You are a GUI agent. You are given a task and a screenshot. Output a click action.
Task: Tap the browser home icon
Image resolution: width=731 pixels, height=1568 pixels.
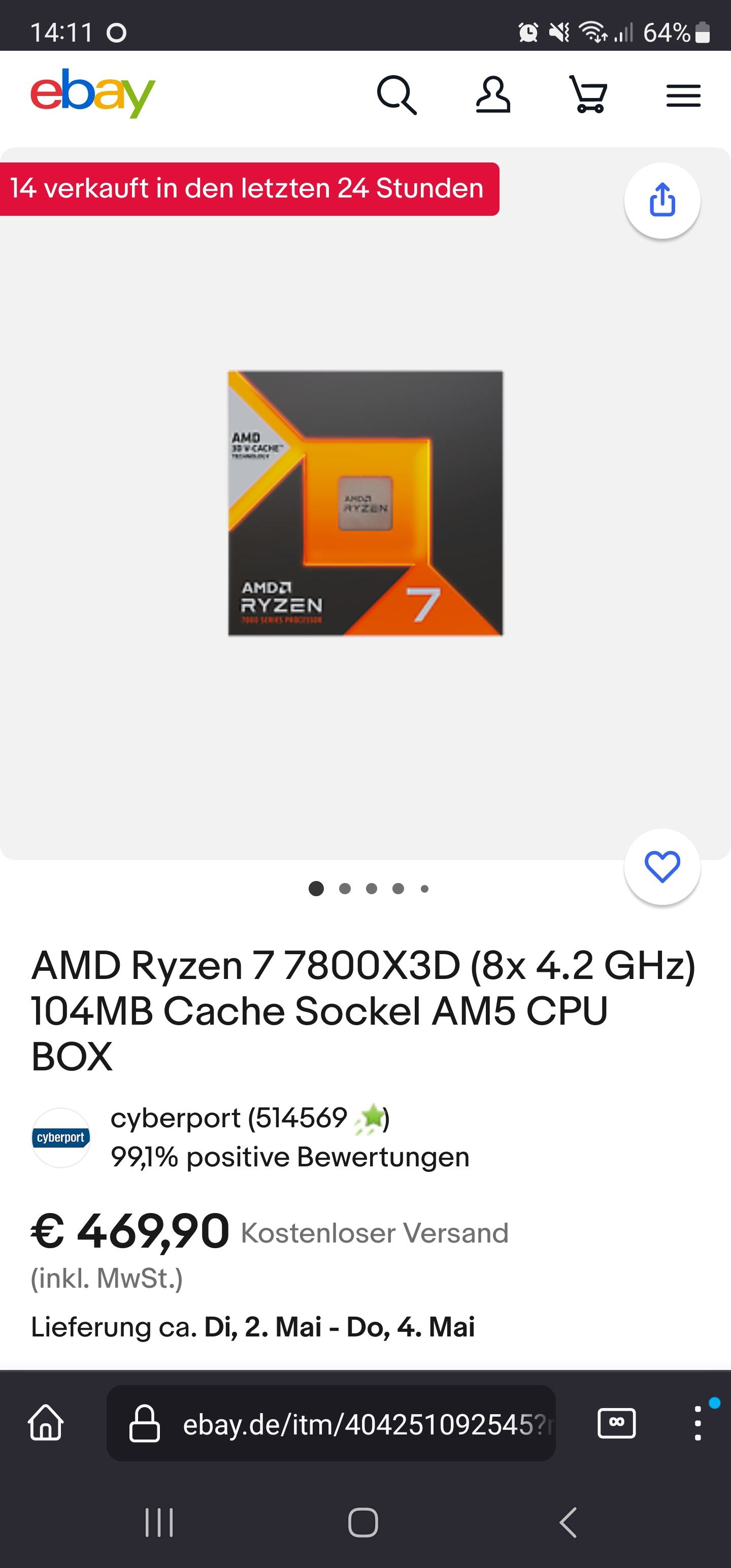click(x=46, y=1423)
